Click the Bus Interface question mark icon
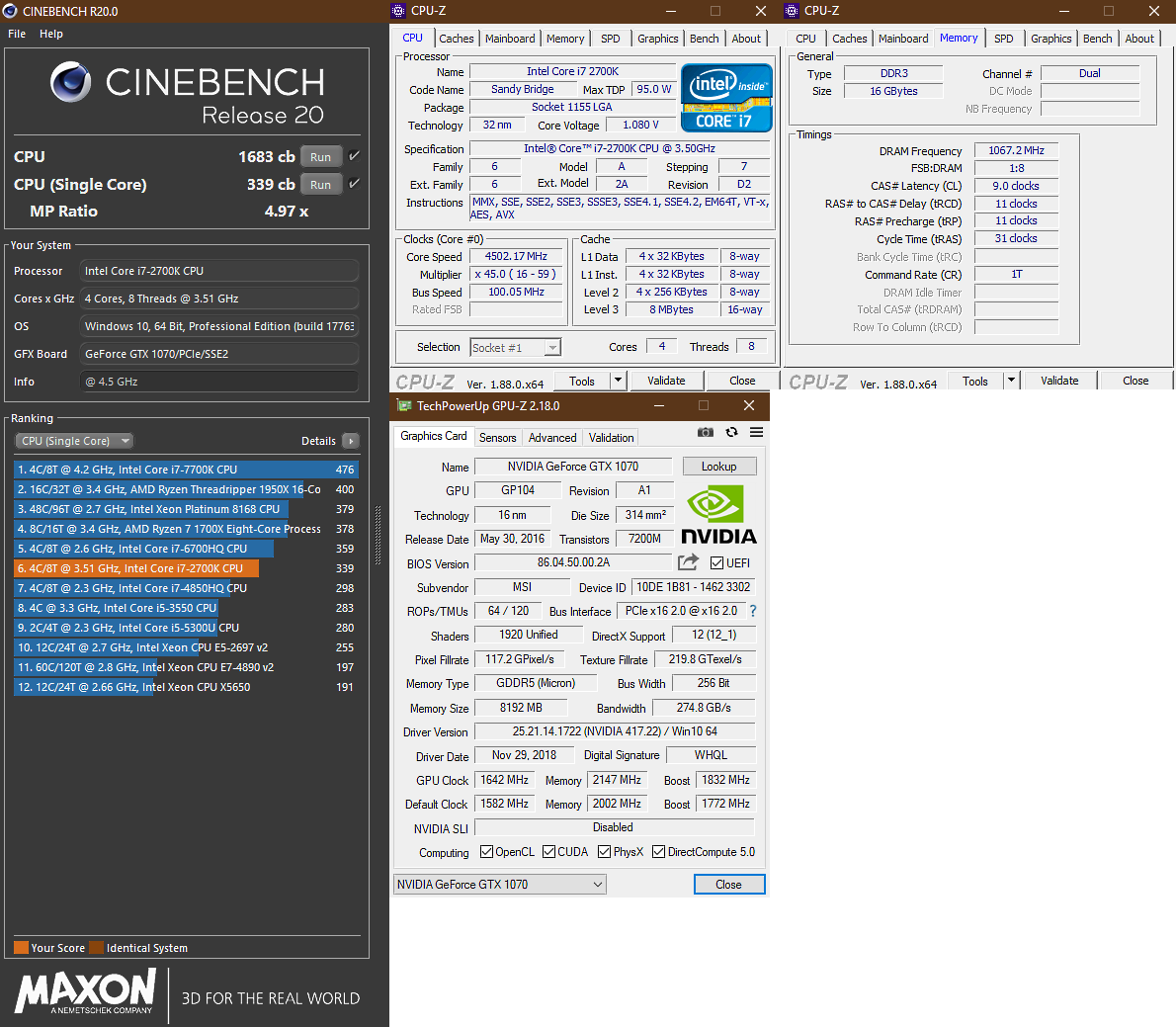The height and width of the screenshot is (1027, 1176). (x=753, y=611)
